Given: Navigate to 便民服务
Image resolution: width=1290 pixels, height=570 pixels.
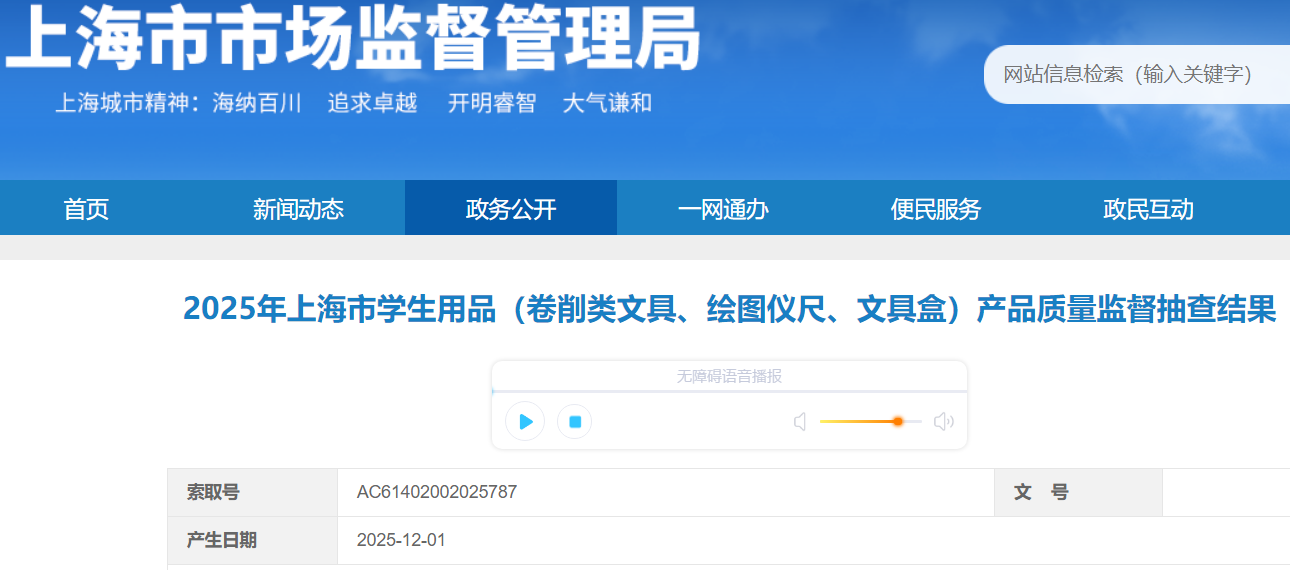Looking at the screenshot, I should coord(936,209).
